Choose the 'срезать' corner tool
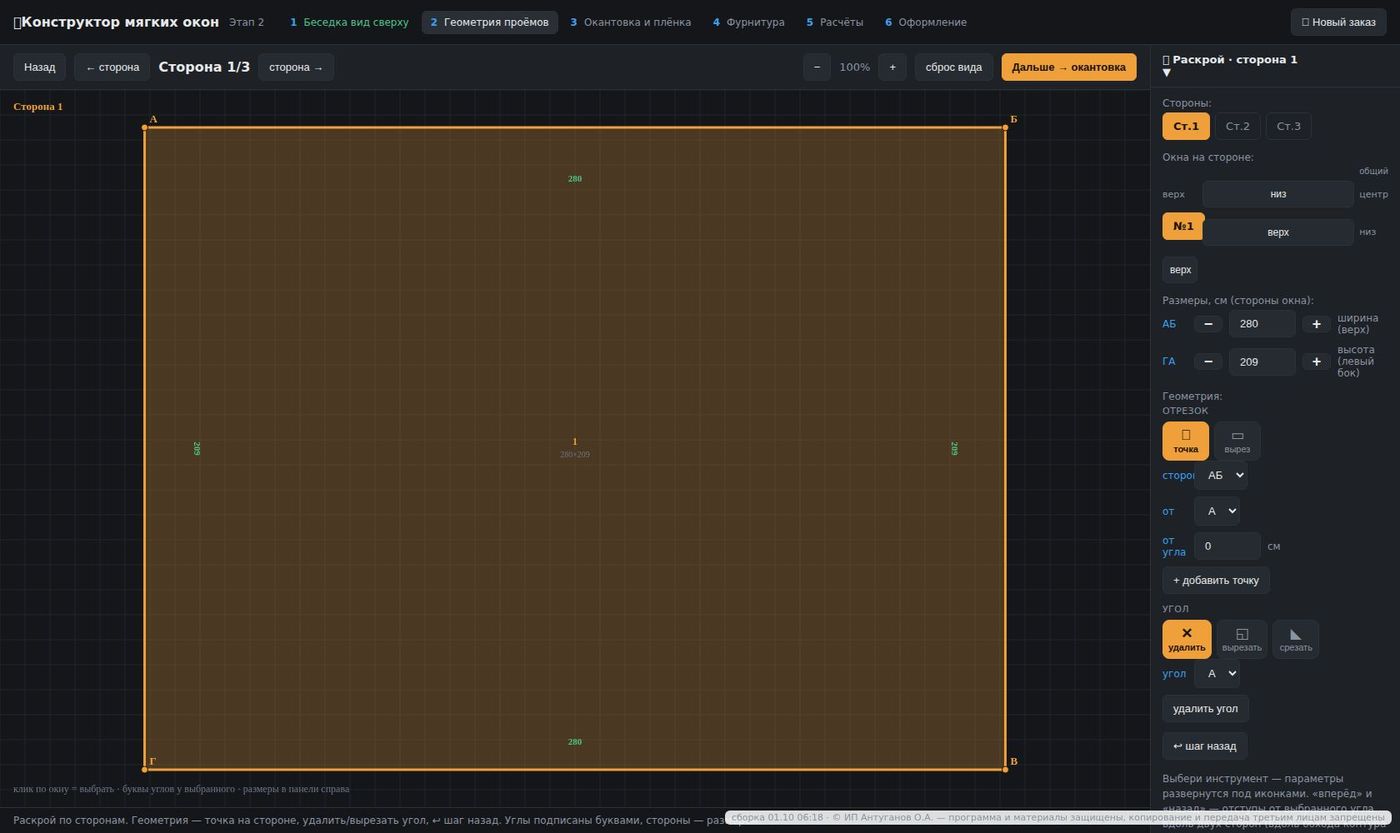The image size is (1400, 833). [1295, 639]
